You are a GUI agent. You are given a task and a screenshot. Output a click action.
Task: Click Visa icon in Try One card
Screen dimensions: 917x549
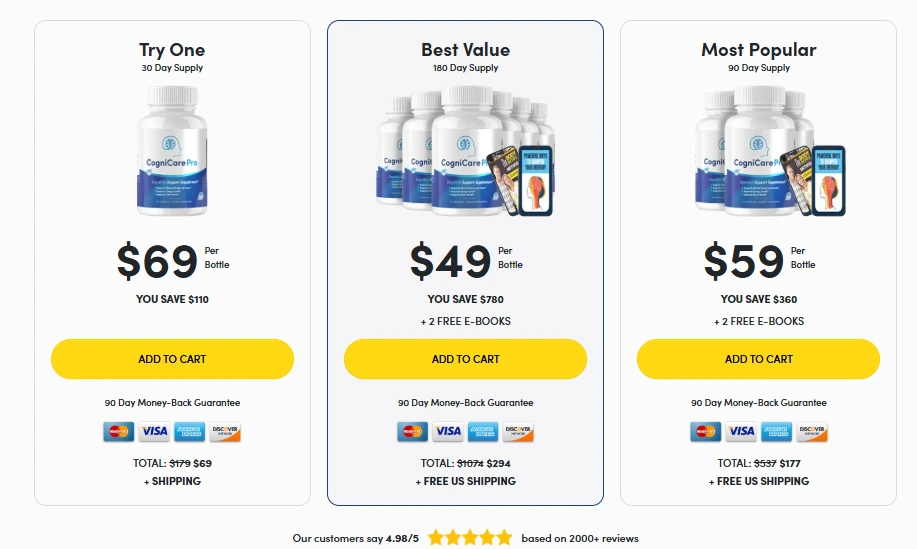pos(154,431)
